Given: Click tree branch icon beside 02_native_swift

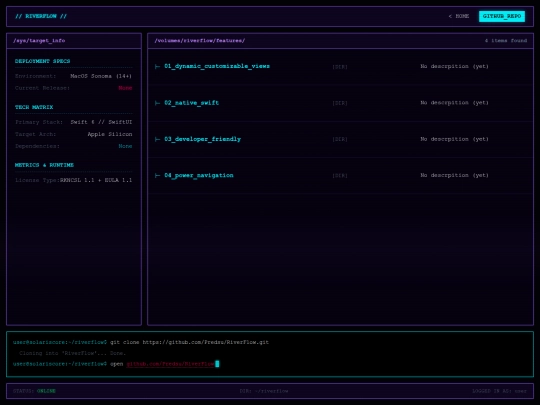Looking at the screenshot, I should pyautogui.click(x=157, y=103).
